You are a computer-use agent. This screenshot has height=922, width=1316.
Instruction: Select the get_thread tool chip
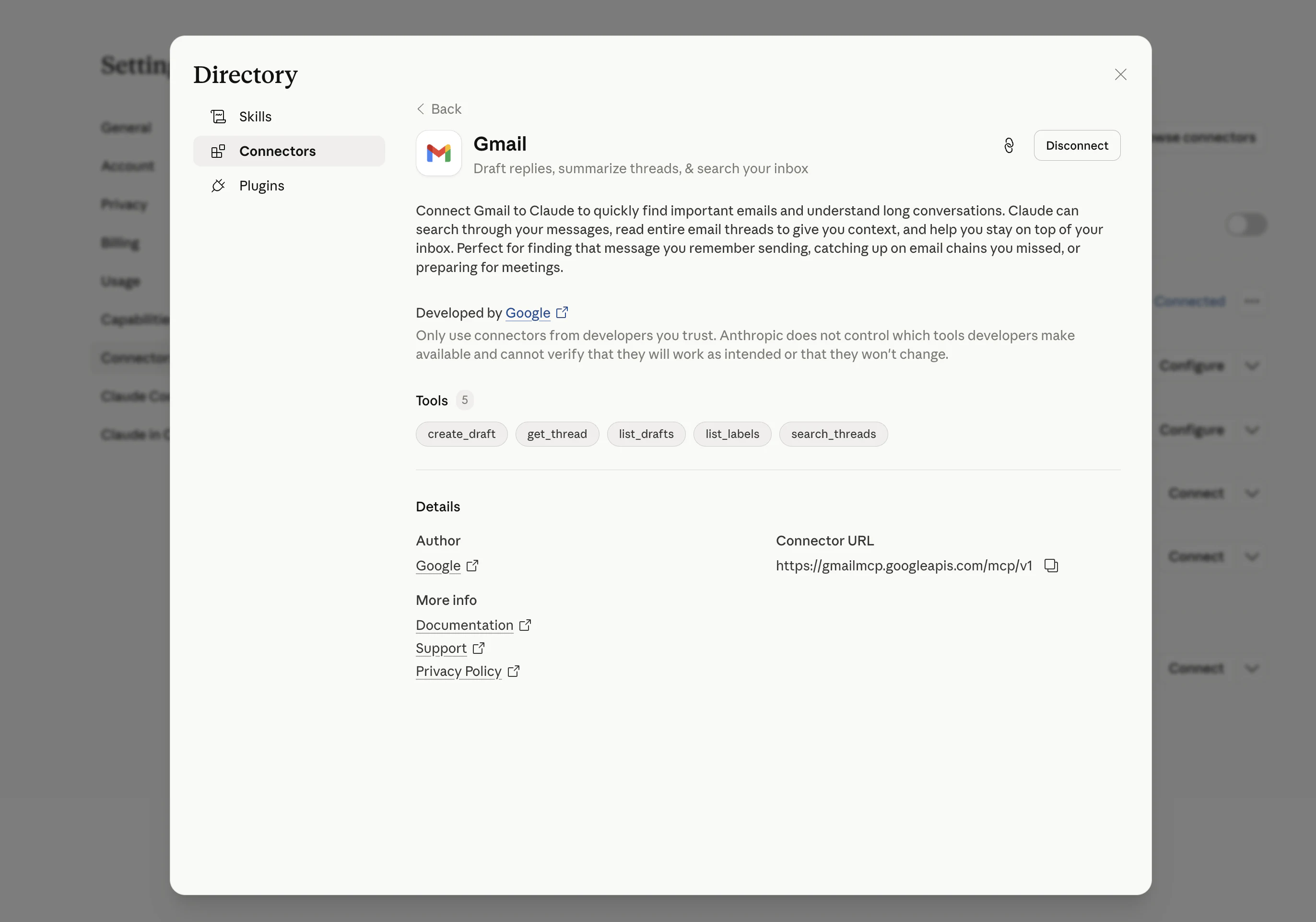pos(557,434)
